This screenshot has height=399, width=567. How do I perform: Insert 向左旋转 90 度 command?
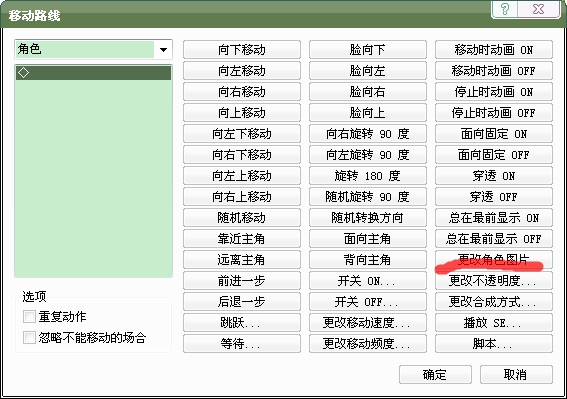pos(368,154)
